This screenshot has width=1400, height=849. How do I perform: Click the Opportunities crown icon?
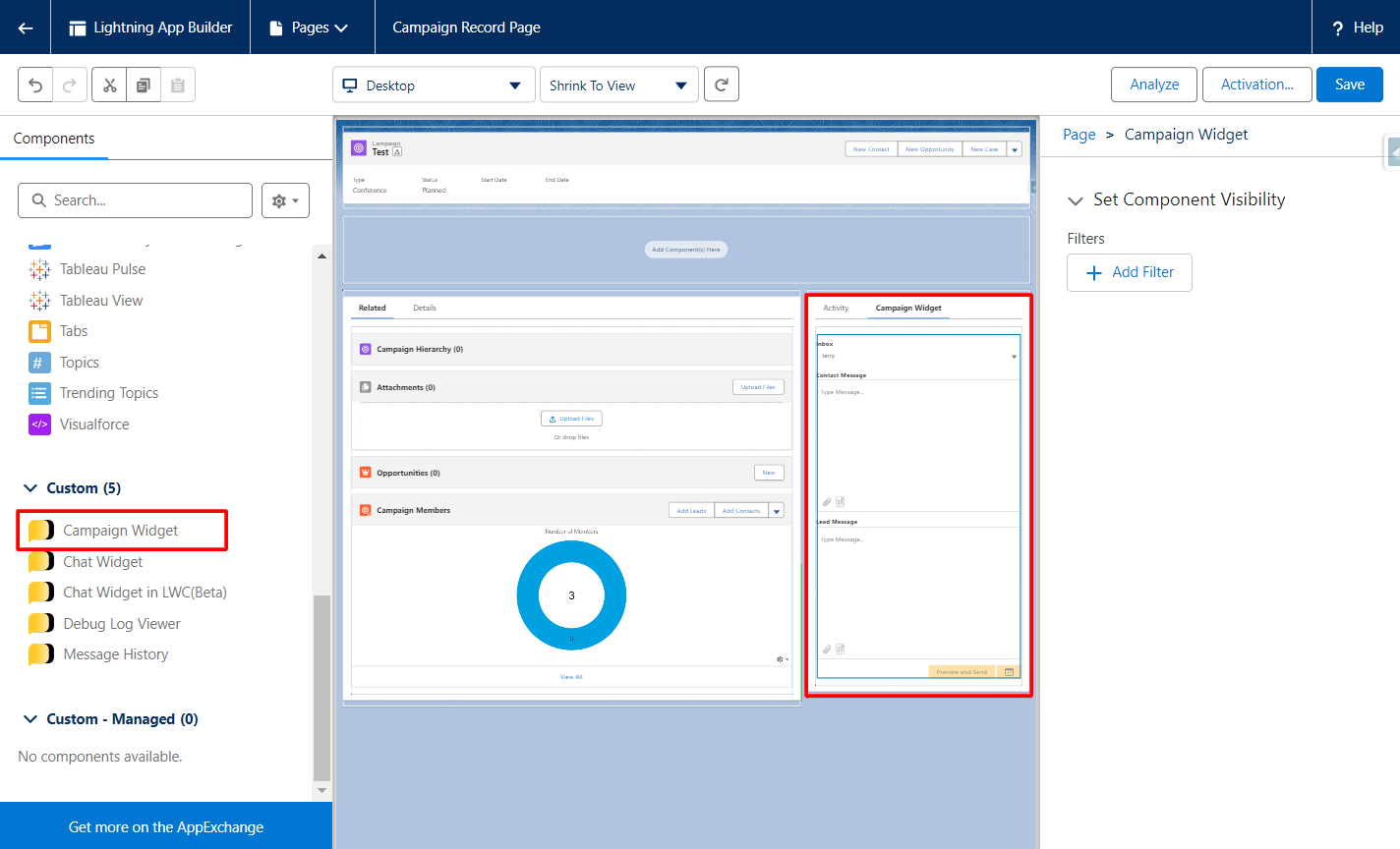[x=366, y=473]
